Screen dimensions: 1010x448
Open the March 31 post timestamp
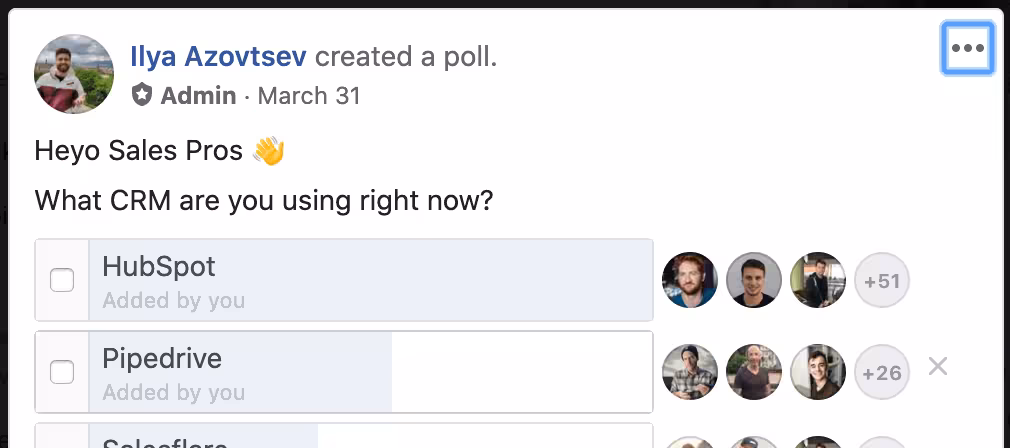point(309,96)
